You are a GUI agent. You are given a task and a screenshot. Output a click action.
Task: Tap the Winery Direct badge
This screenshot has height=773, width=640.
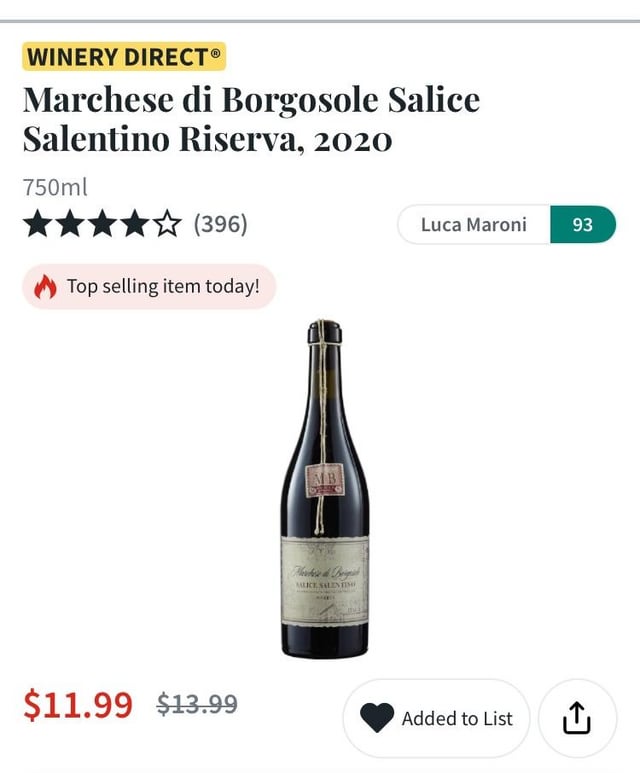pyautogui.click(x=124, y=56)
